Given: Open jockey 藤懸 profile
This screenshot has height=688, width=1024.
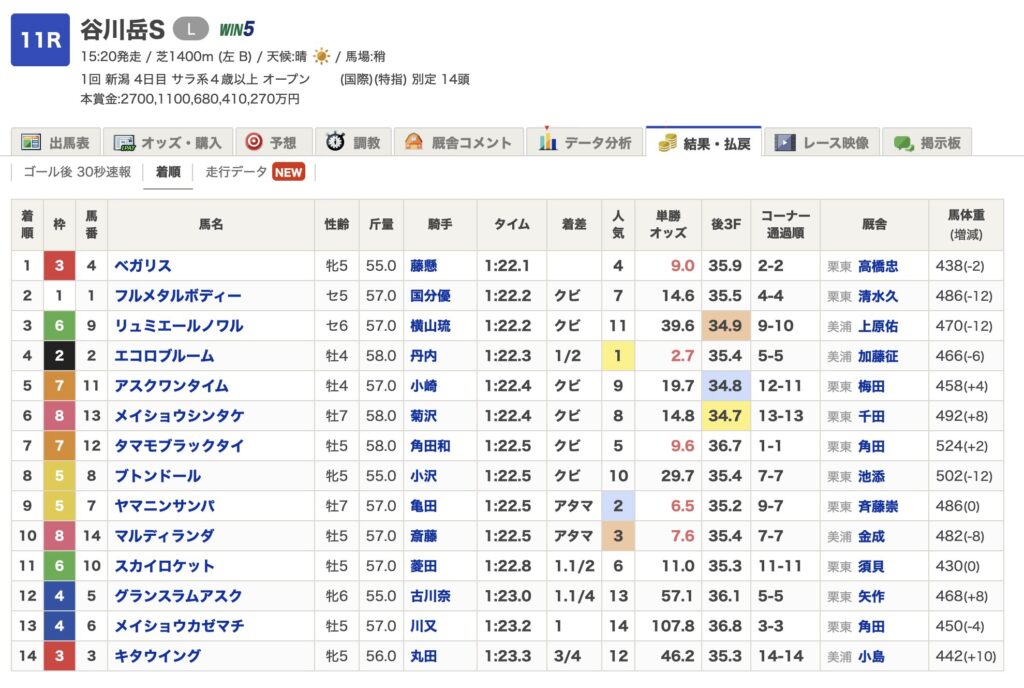Looking at the screenshot, I should (x=423, y=266).
